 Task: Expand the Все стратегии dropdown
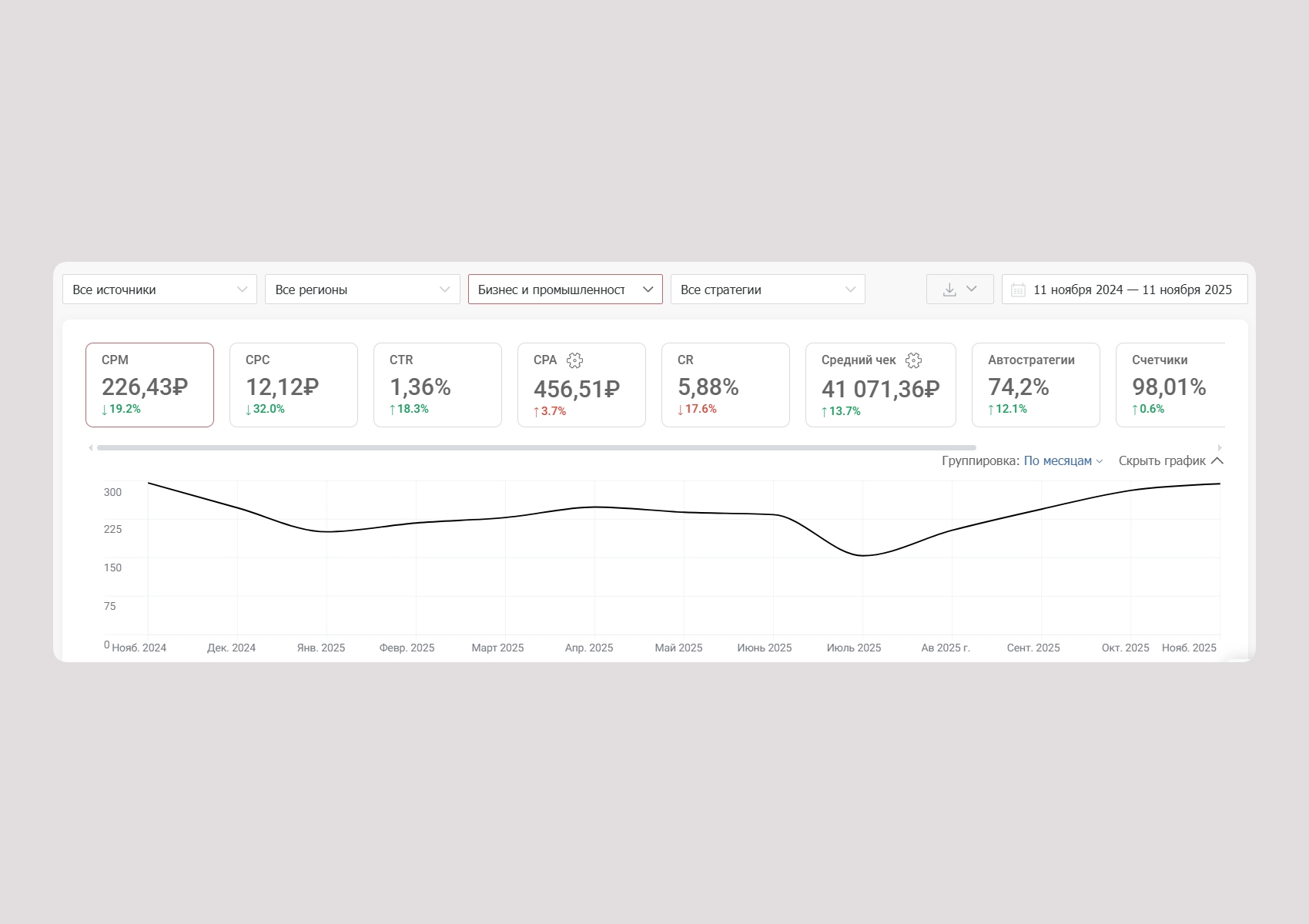767,290
